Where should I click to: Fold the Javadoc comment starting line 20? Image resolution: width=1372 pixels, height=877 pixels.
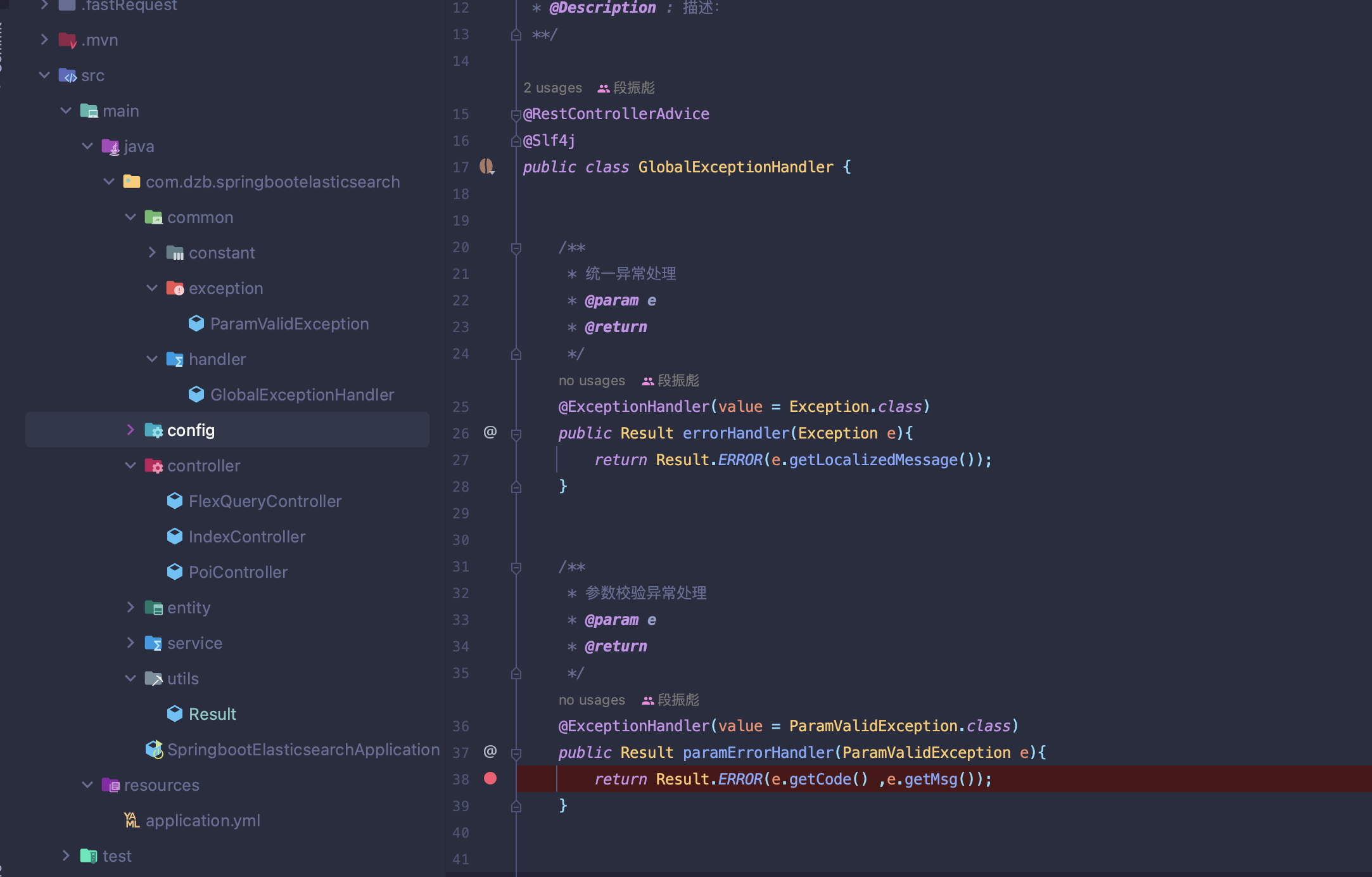point(516,248)
